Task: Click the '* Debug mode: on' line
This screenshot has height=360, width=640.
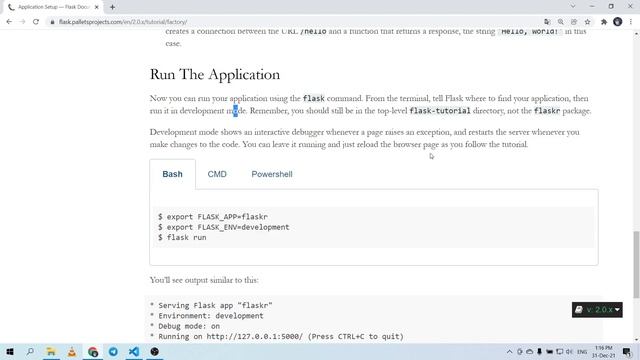Action: [185, 326]
